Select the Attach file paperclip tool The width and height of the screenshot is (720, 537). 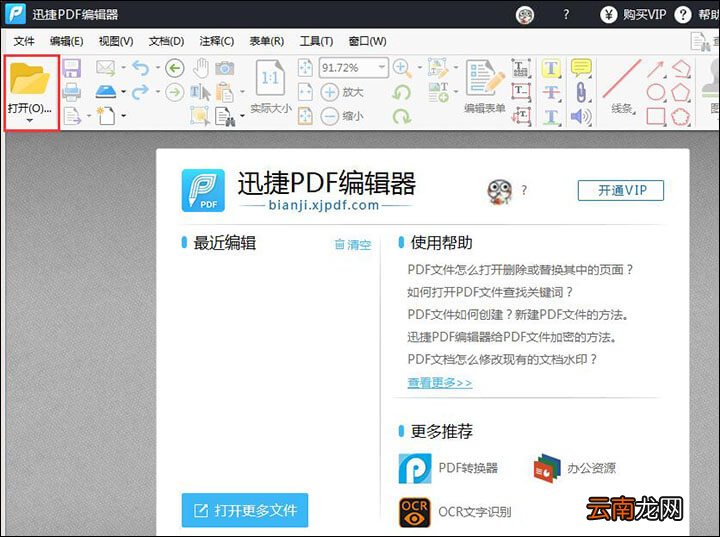click(x=581, y=92)
